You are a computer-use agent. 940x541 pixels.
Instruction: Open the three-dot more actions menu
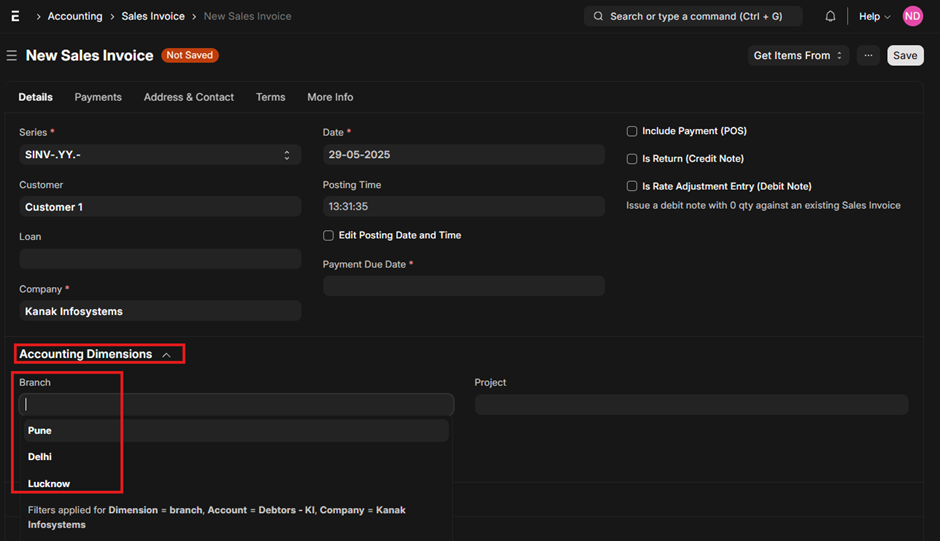(x=868, y=55)
